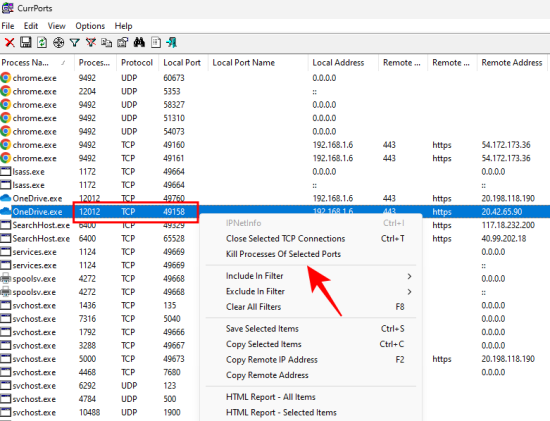Viewport: 550px width, 421px height.
Task: Click the round target toolbar icon
Action: 58,43
